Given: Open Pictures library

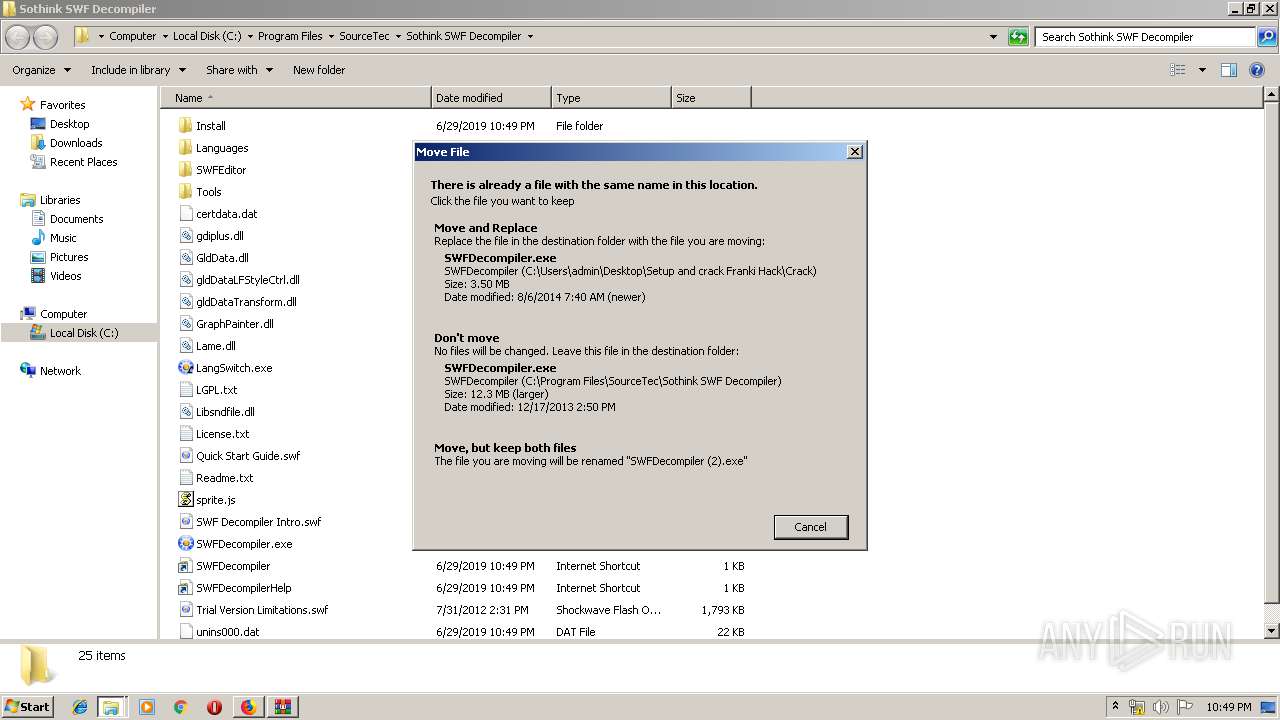Looking at the screenshot, I should pyautogui.click(x=69, y=257).
